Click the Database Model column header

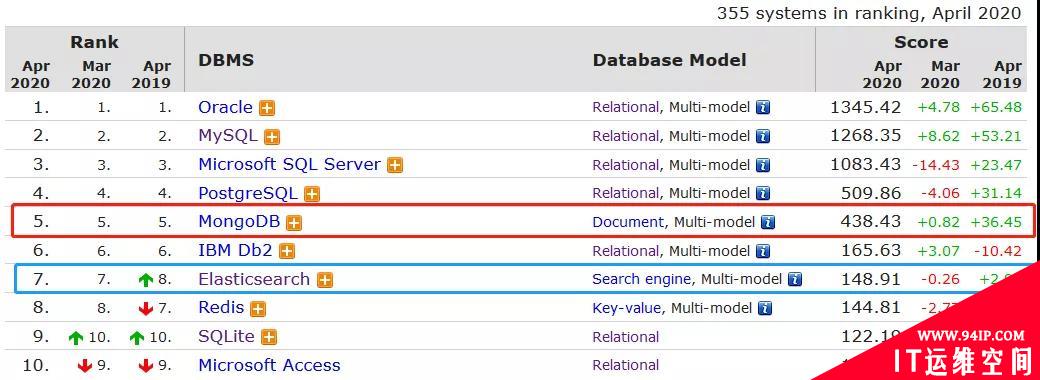click(x=669, y=60)
